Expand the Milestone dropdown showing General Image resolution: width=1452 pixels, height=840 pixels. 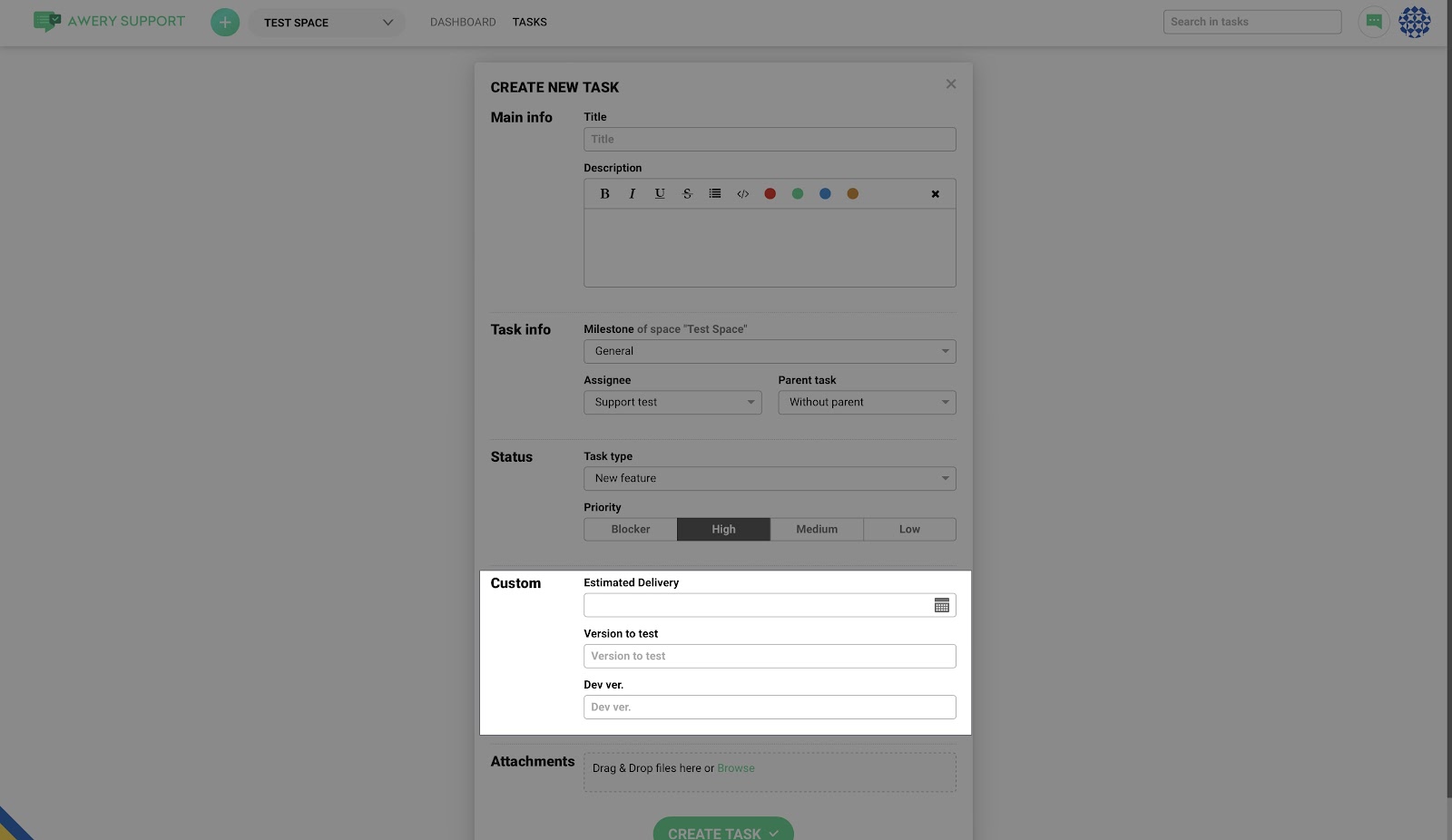pyautogui.click(x=769, y=352)
